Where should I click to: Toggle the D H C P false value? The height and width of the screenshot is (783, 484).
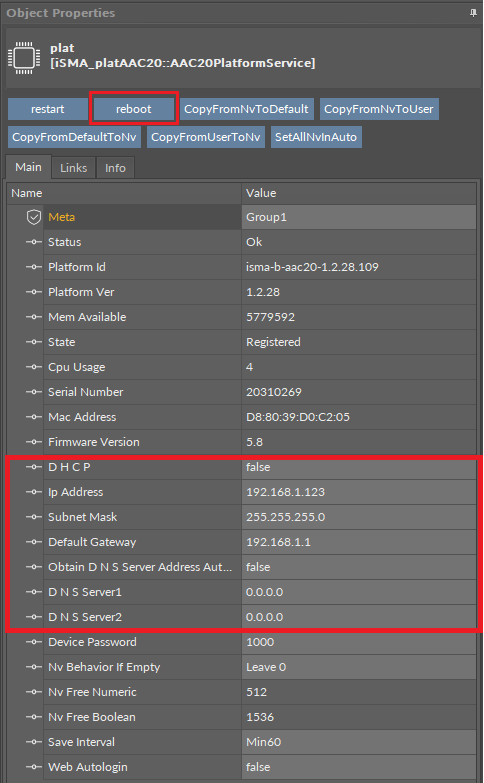click(x=359, y=467)
